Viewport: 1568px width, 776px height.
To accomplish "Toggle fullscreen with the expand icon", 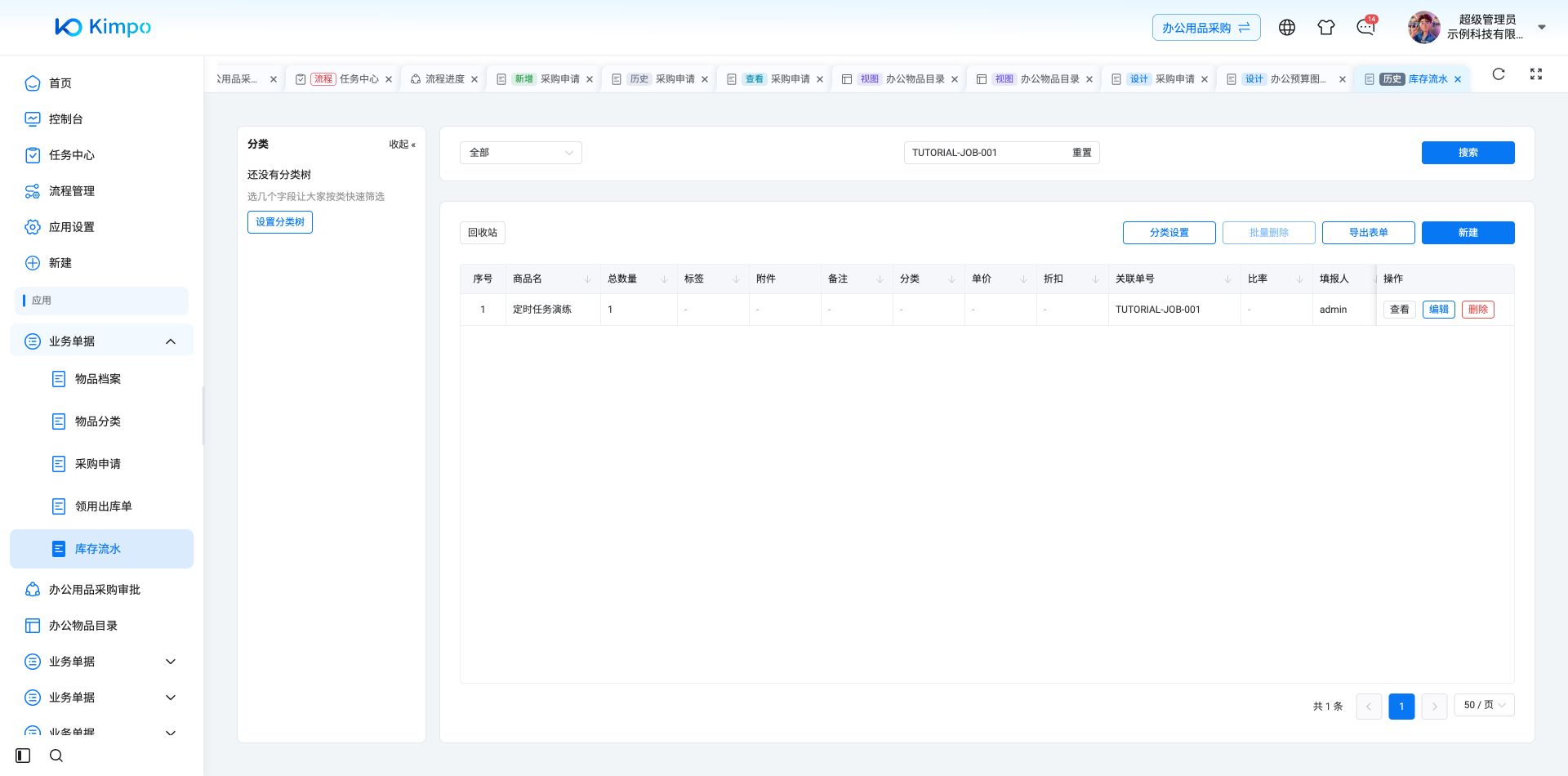I will (1536, 74).
